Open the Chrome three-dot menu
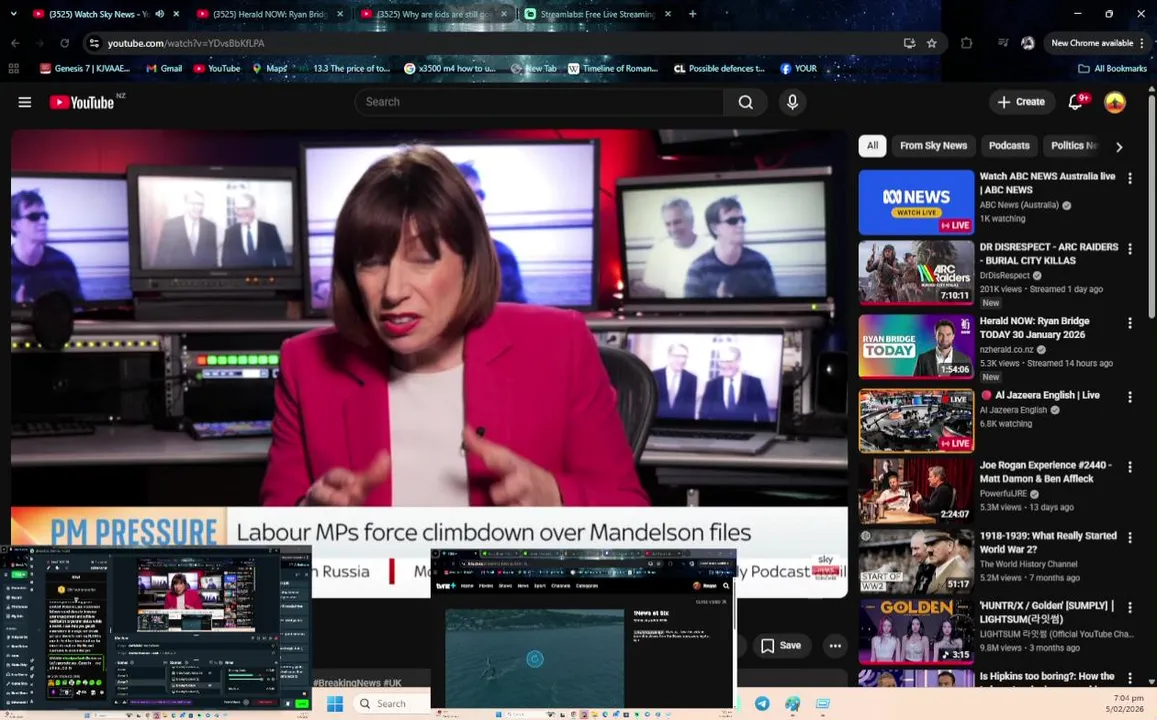Viewport: 1157px width, 720px height. point(1142,43)
